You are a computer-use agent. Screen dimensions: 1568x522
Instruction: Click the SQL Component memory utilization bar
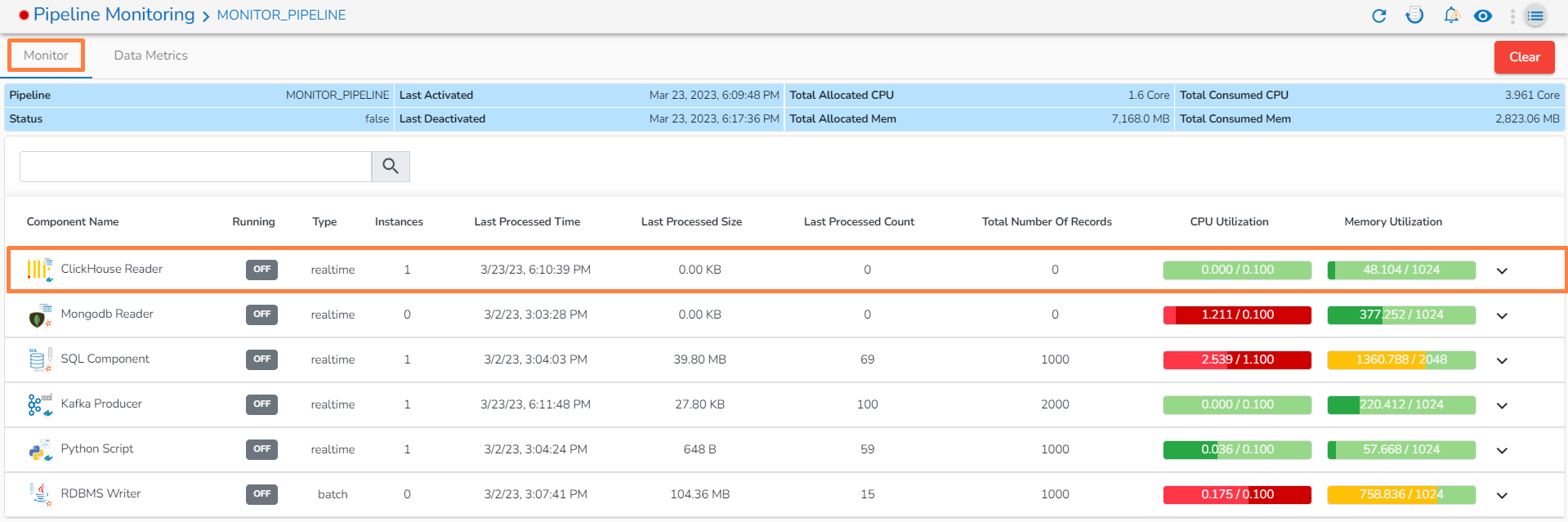1401,359
